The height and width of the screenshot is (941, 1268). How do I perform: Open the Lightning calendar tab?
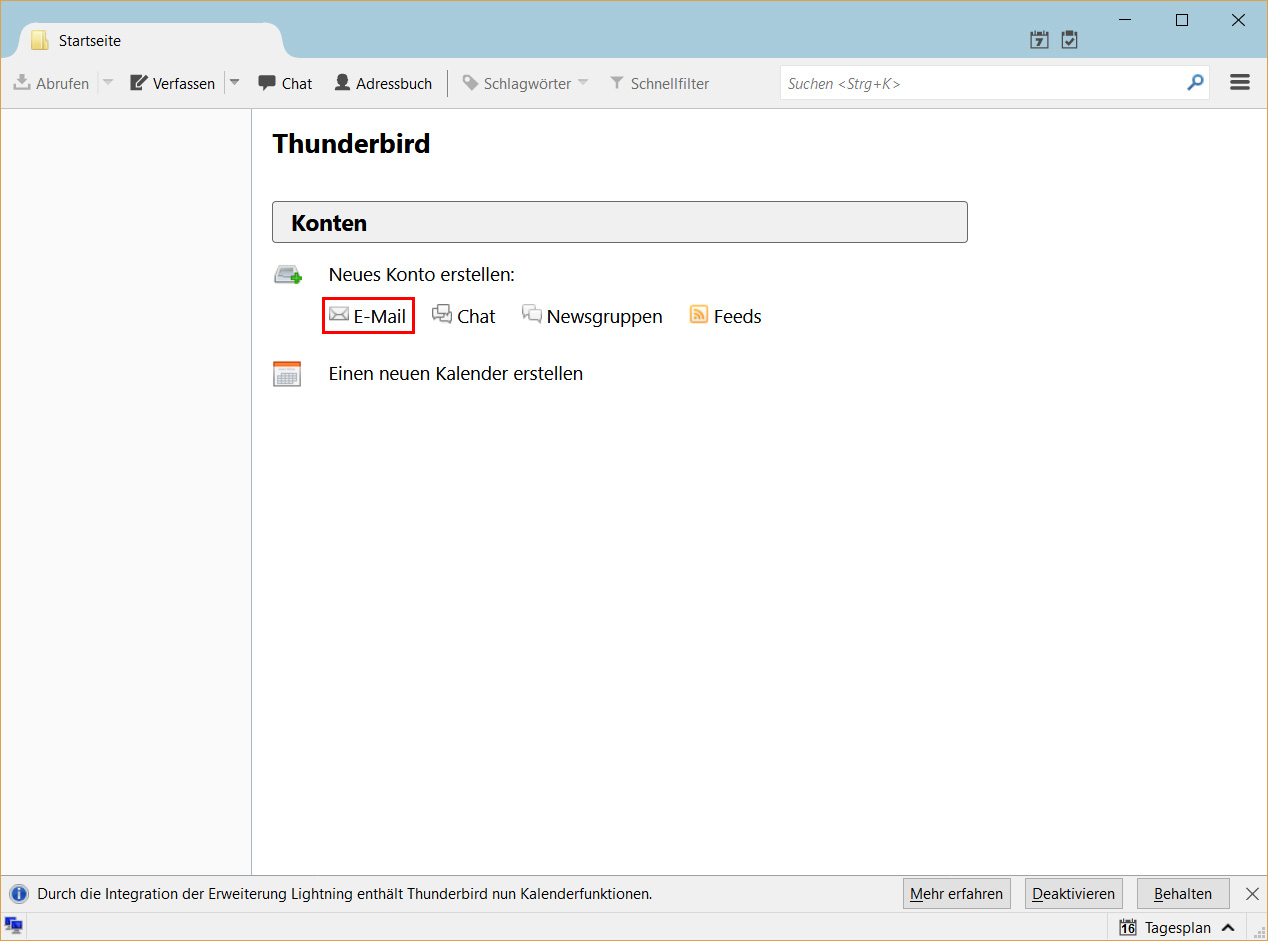pyautogui.click(x=1039, y=39)
